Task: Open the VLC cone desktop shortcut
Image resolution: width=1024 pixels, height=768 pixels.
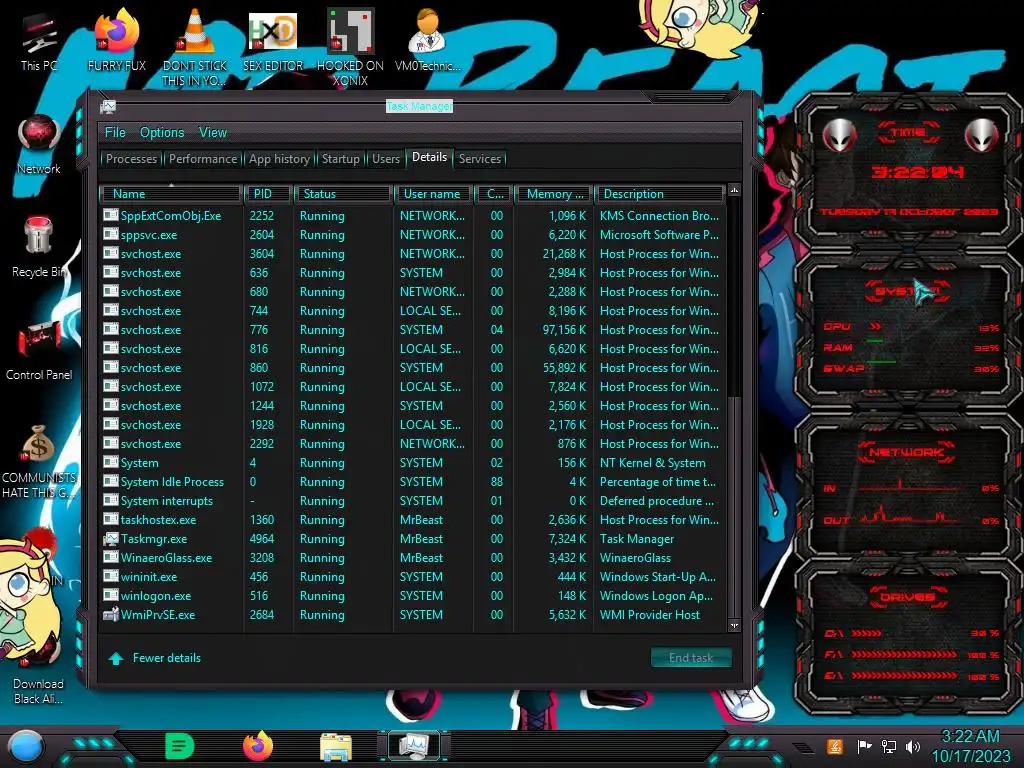Action: 194,47
